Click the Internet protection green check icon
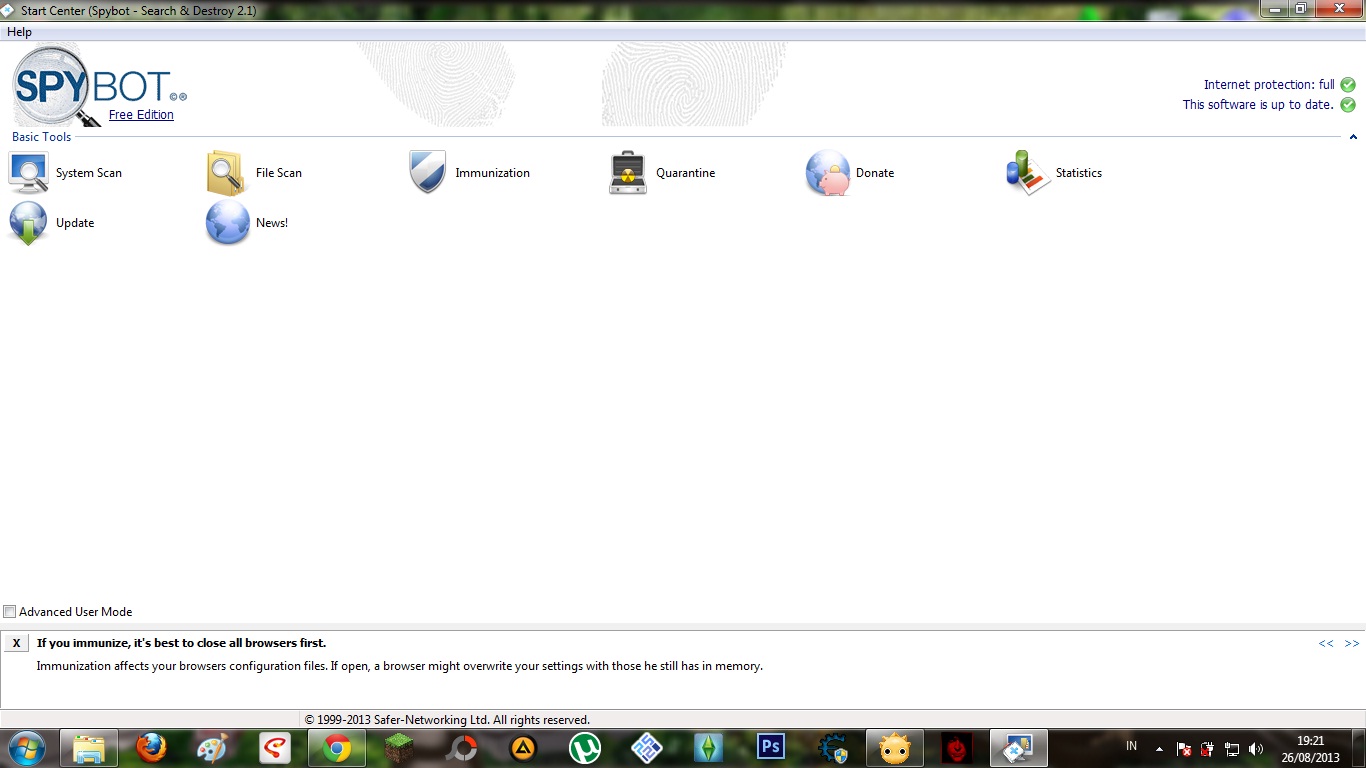Screen dimensions: 1366x768 click(x=1348, y=85)
